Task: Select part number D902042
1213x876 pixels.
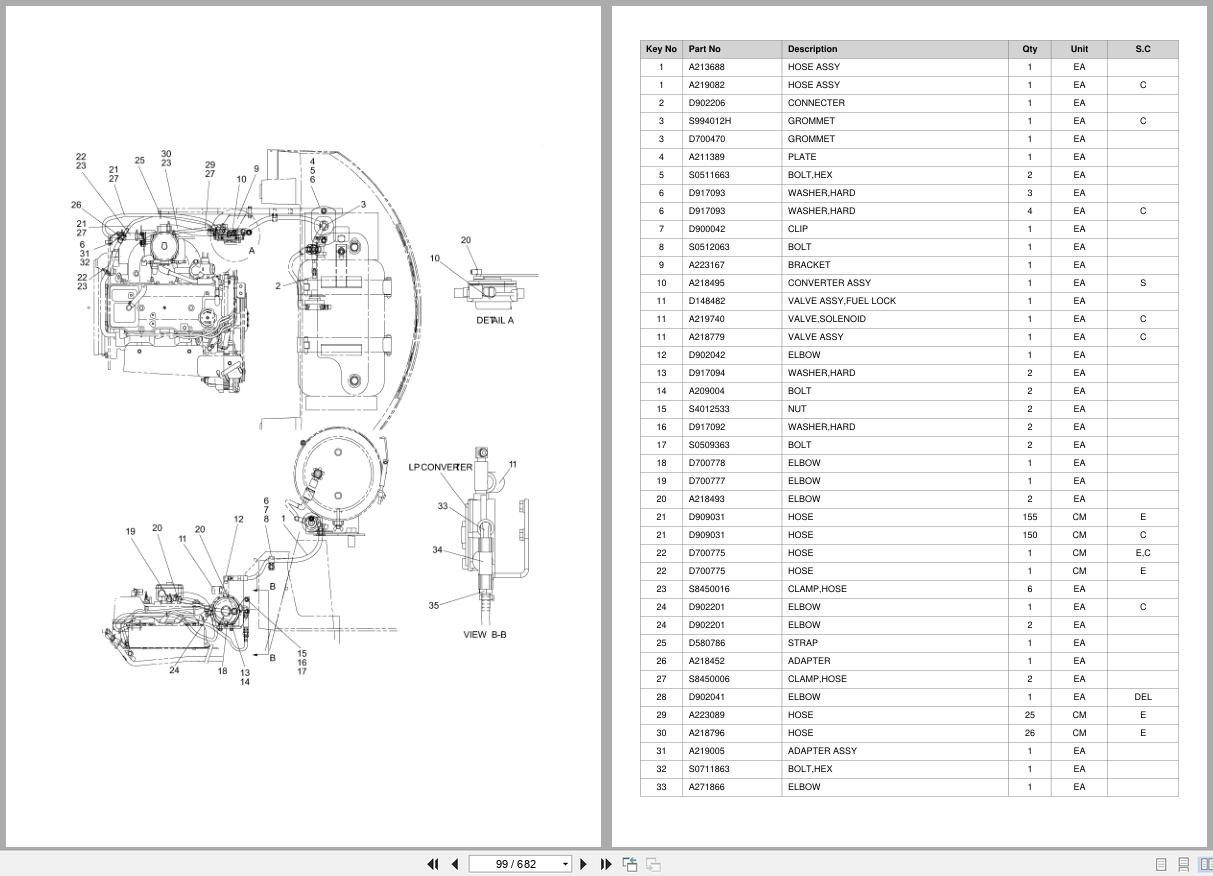Action: (707, 355)
